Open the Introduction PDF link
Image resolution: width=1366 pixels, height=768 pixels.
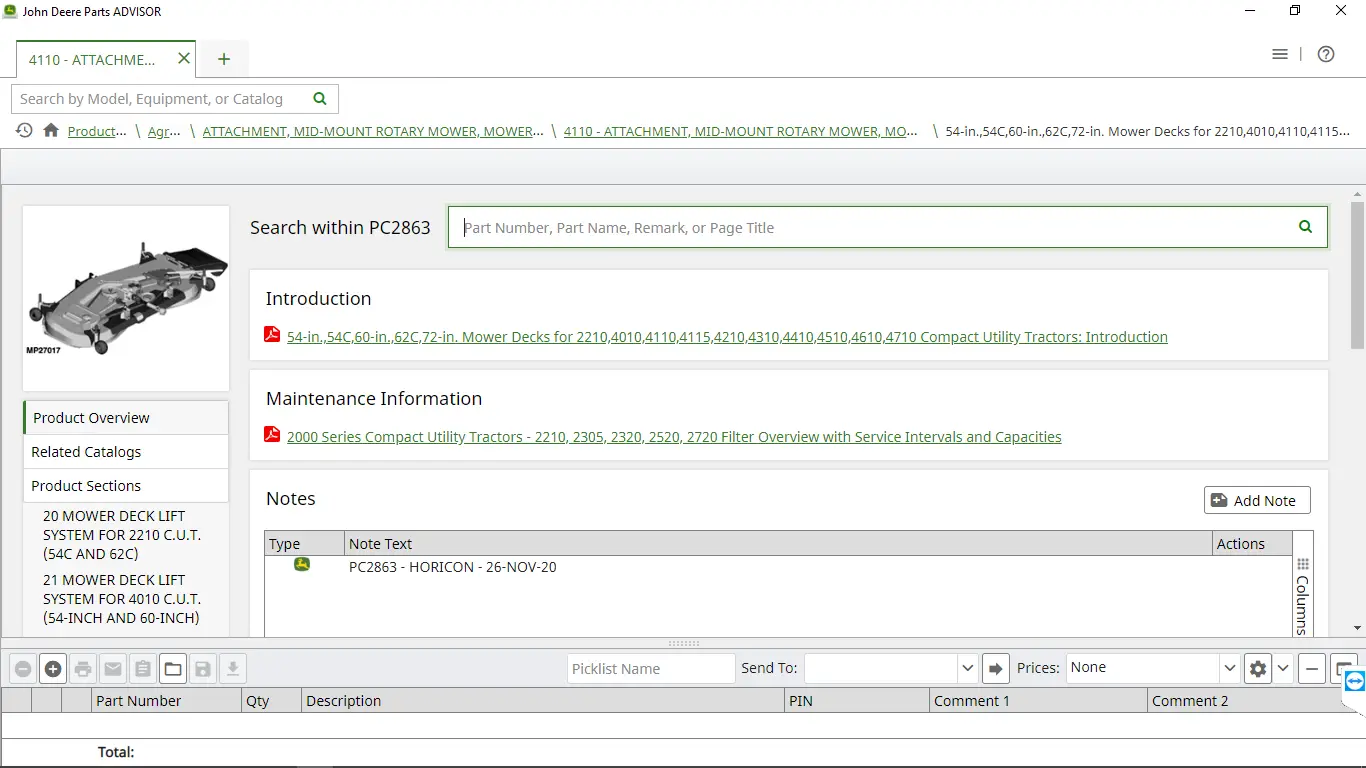click(727, 337)
